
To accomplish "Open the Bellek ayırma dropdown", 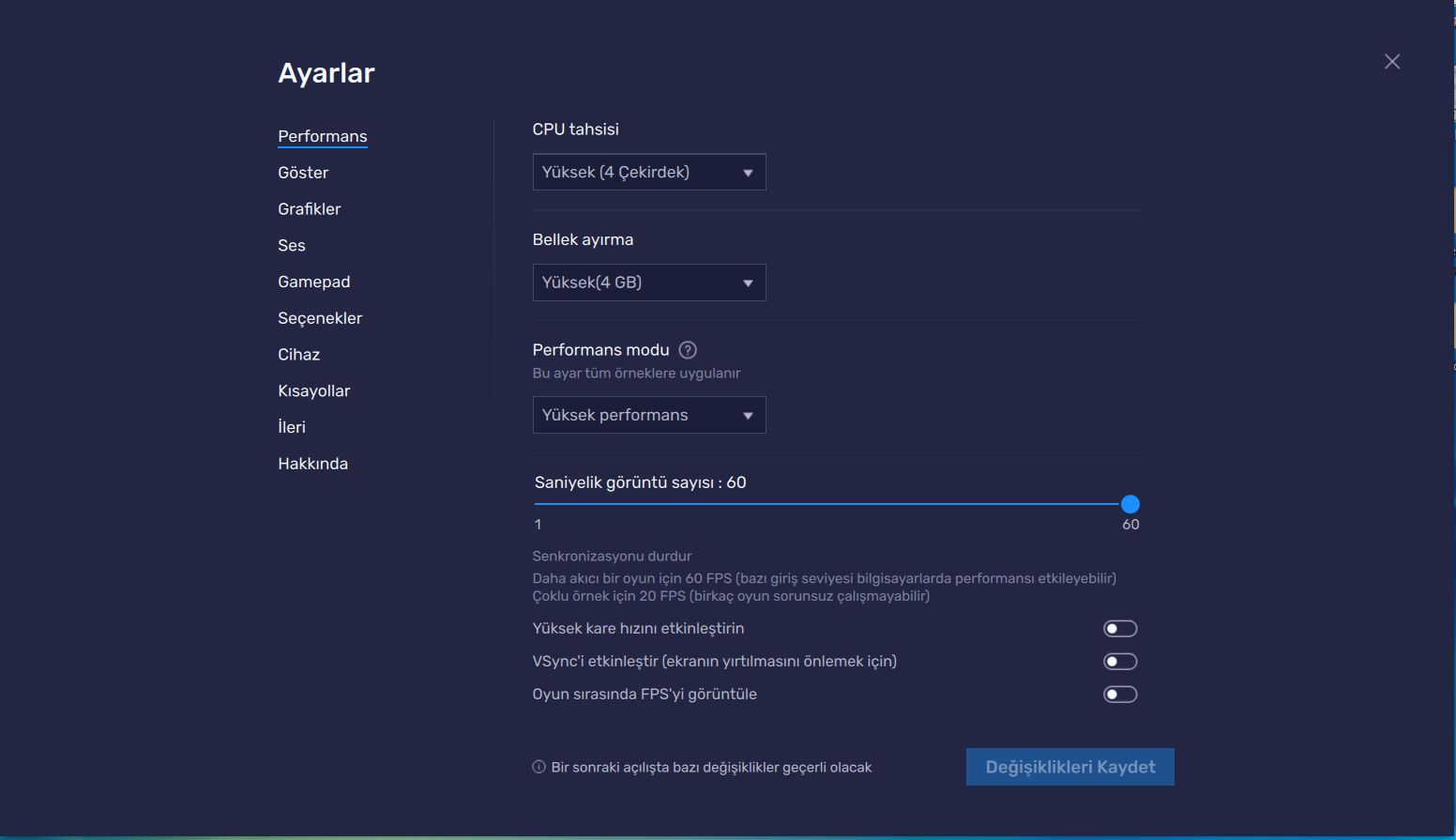I will 649,283.
